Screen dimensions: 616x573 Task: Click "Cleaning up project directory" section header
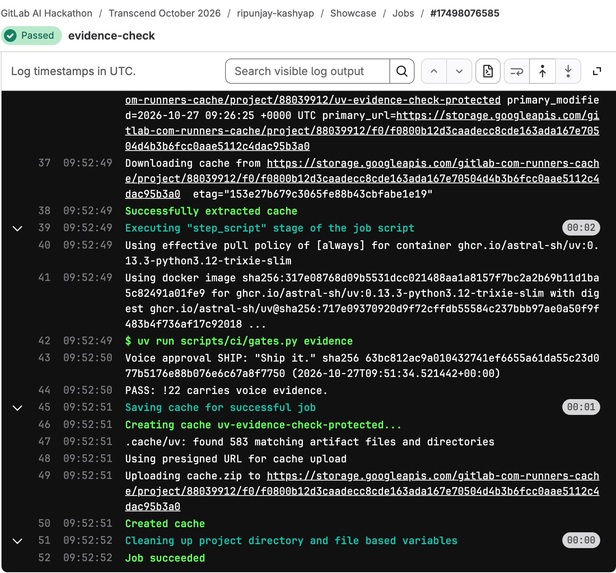pyautogui.click(x=291, y=540)
